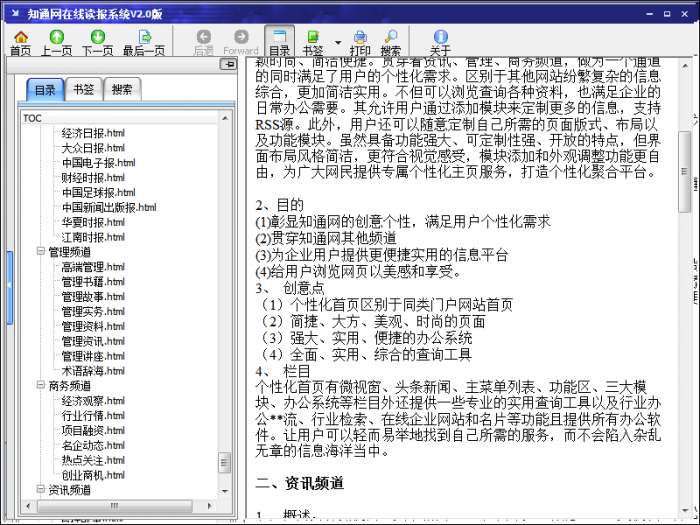Switch to the 目录 panel tab
Screen dimensions: 700x525
[45, 90]
